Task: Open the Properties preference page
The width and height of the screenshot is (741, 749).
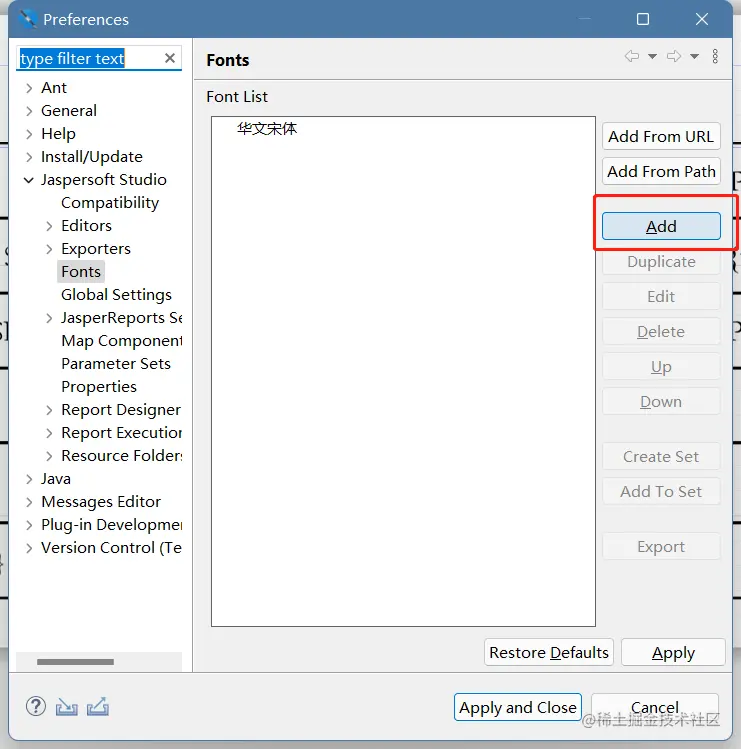Action: coord(99,387)
